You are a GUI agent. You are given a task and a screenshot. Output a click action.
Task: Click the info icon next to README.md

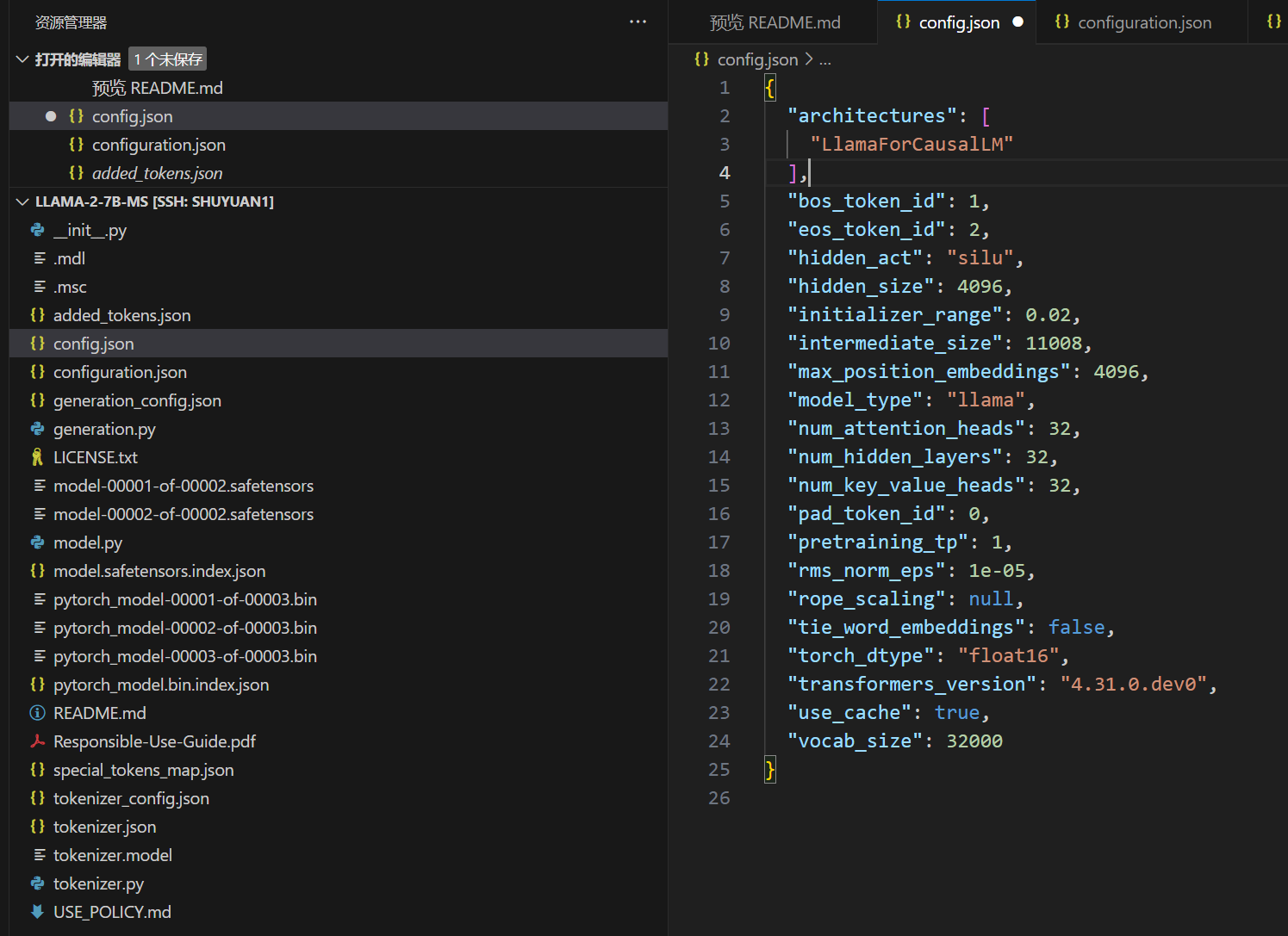click(38, 713)
